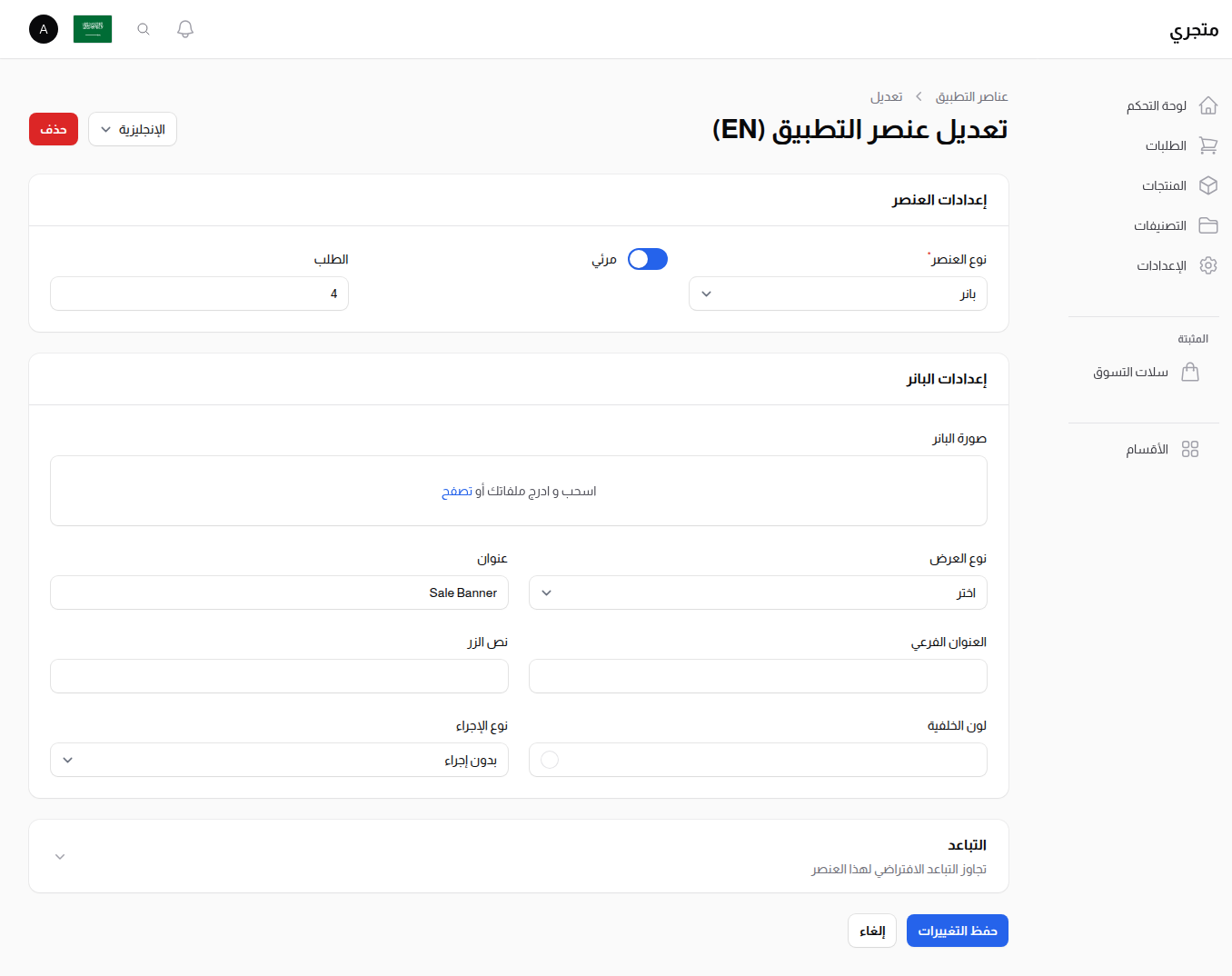The width and height of the screenshot is (1232, 976).
Task: Open the المنتجات products icon
Action: [x=1208, y=185]
